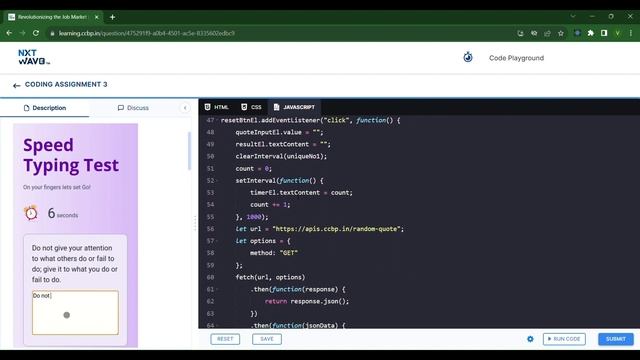This screenshot has width=640, height=360.
Task: Click the install app icon in address bar
Action: pos(520,33)
